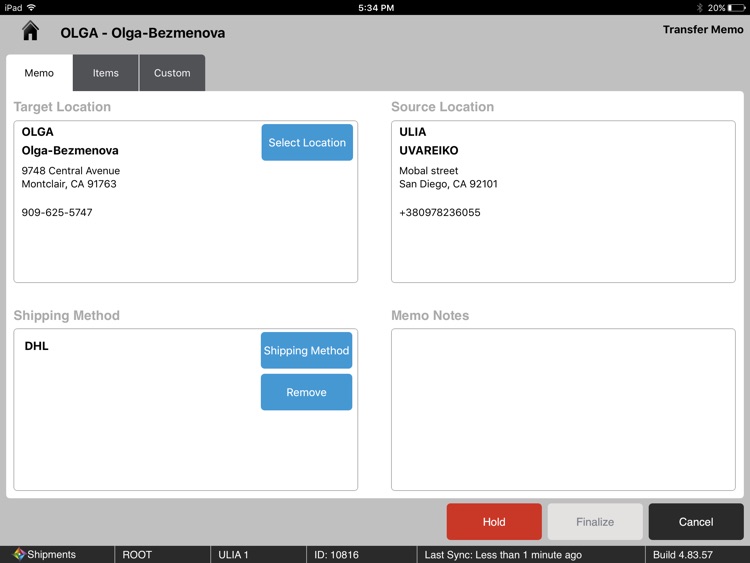The height and width of the screenshot is (563, 750).
Task: Tap the Transfer Memo title label
Action: [x=703, y=30]
